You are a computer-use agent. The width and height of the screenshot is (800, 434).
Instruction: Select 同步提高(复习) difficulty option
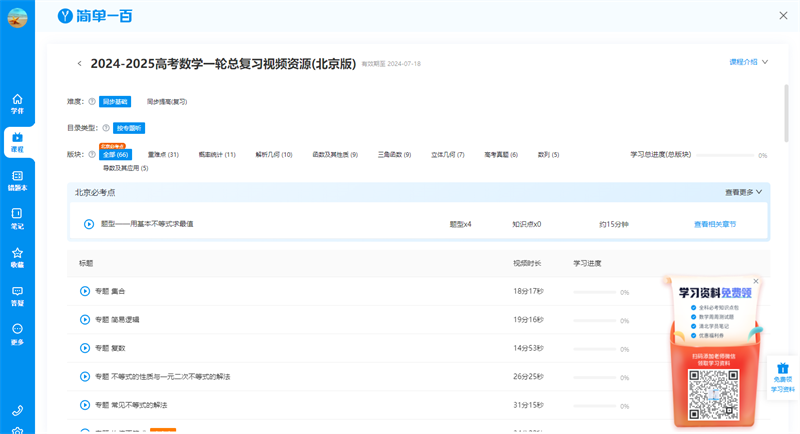[167, 102]
